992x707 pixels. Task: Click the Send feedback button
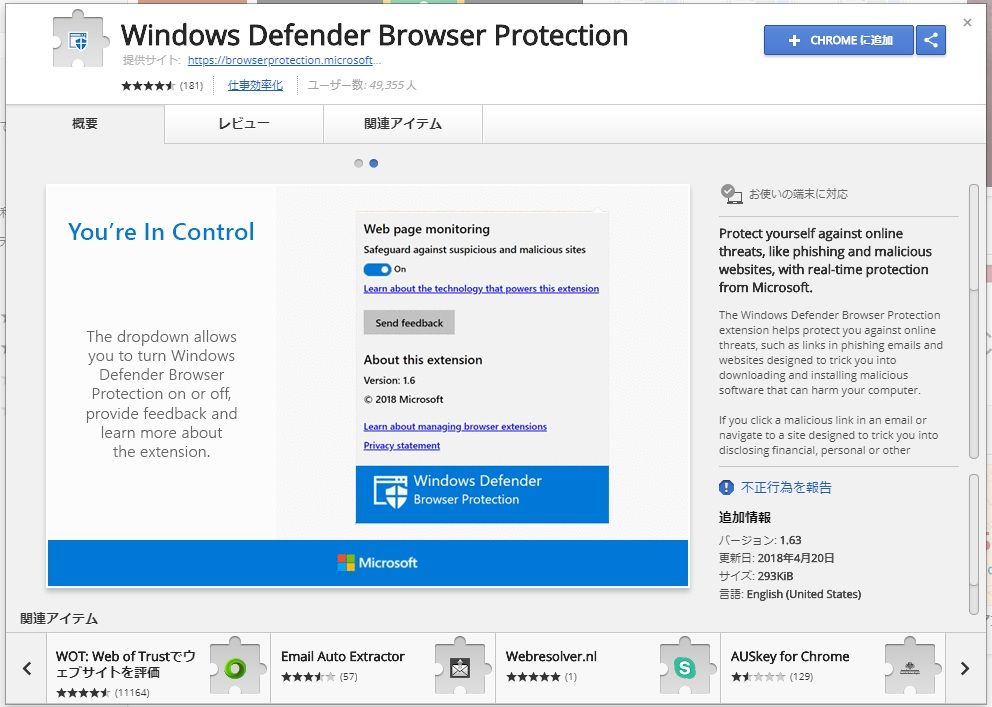pos(409,323)
